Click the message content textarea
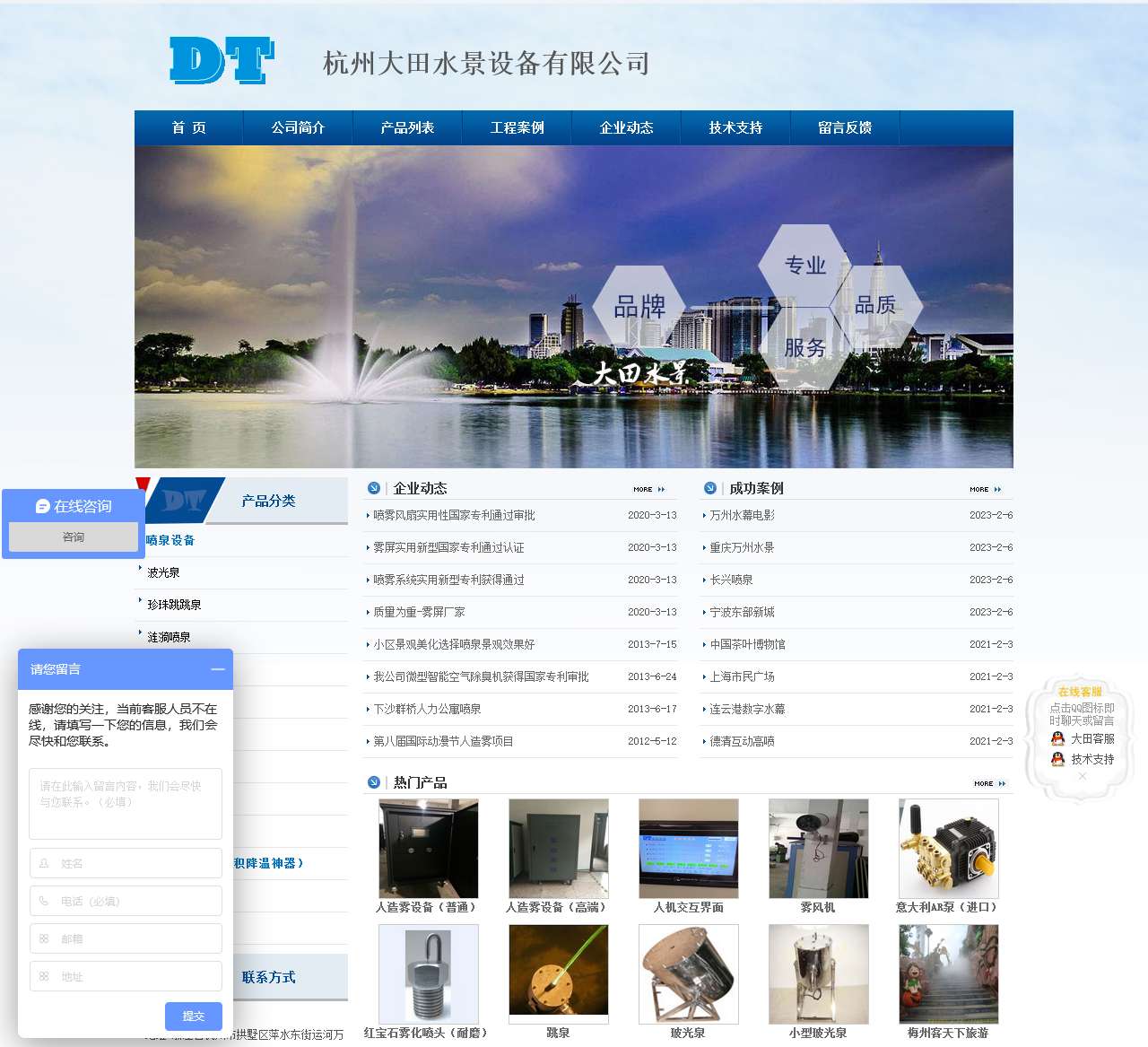The width and height of the screenshot is (1148, 1047). [x=125, y=803]
